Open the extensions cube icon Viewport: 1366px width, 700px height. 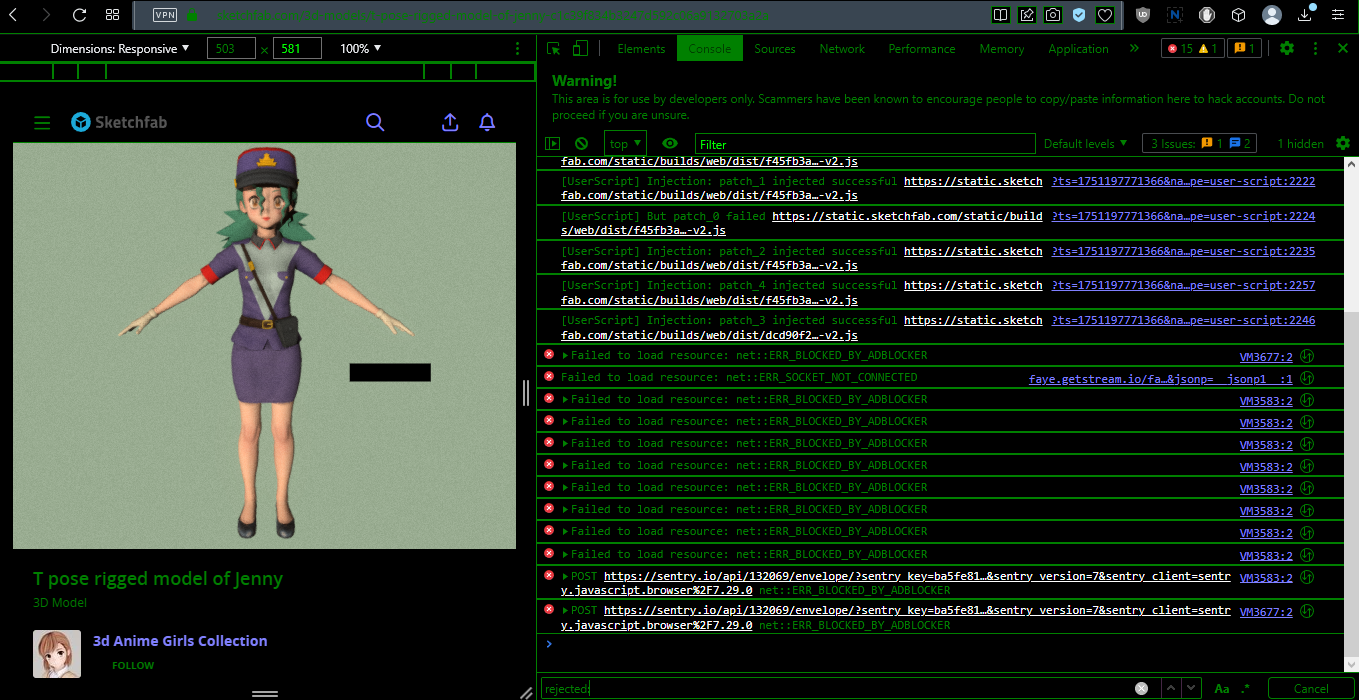tap(1238, 15)
